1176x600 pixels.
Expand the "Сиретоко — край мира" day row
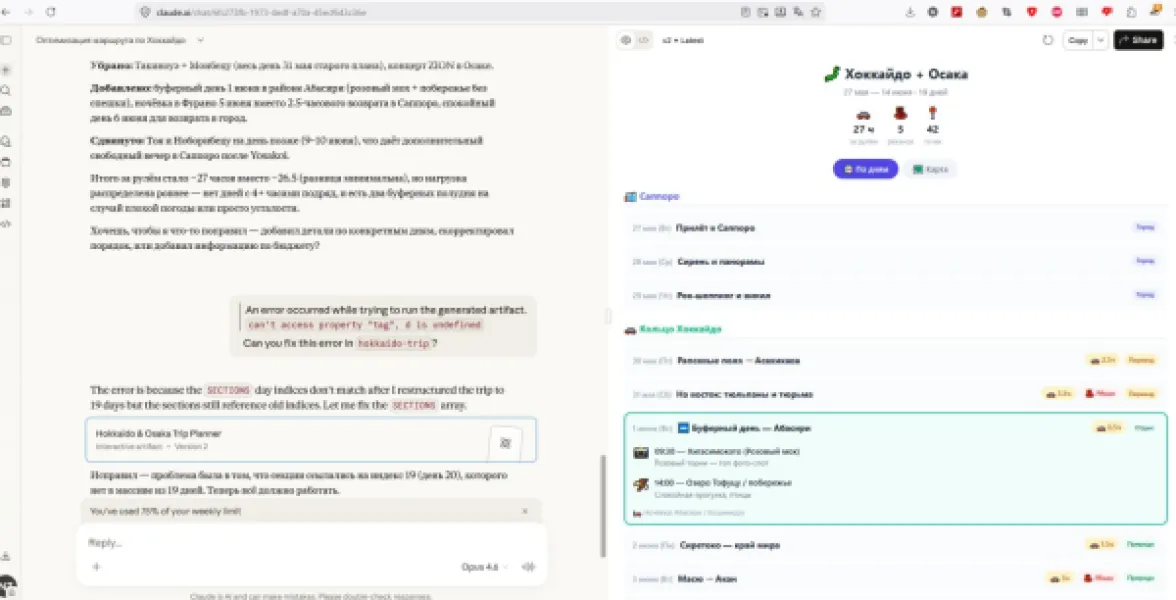coord(896,545)
